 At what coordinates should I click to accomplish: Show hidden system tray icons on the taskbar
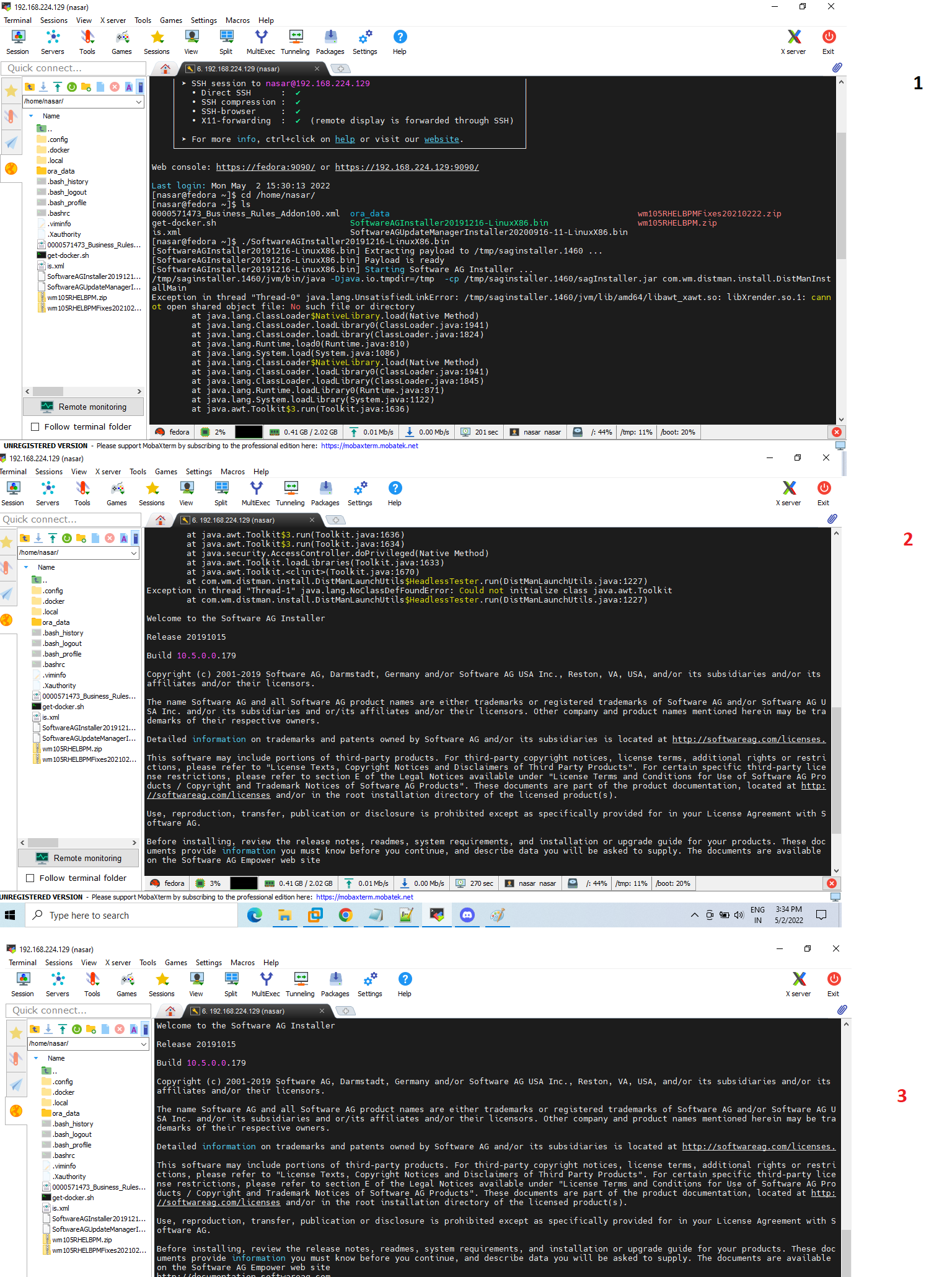(694, 915)
